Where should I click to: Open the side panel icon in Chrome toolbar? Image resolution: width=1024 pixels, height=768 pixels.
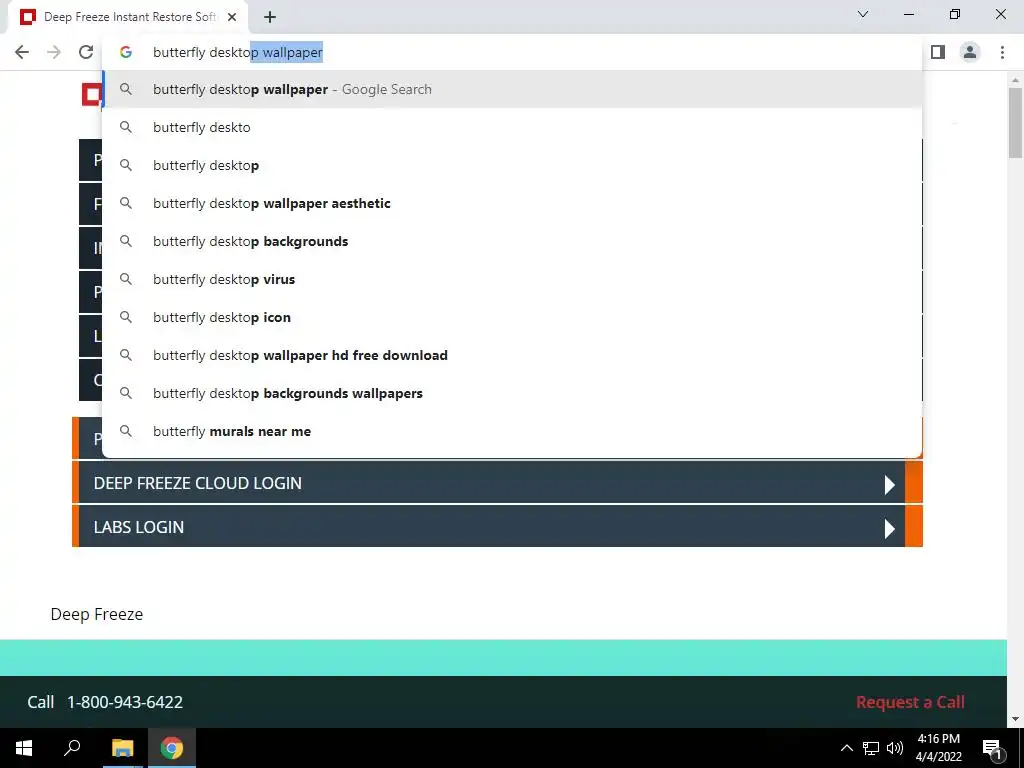938,52
